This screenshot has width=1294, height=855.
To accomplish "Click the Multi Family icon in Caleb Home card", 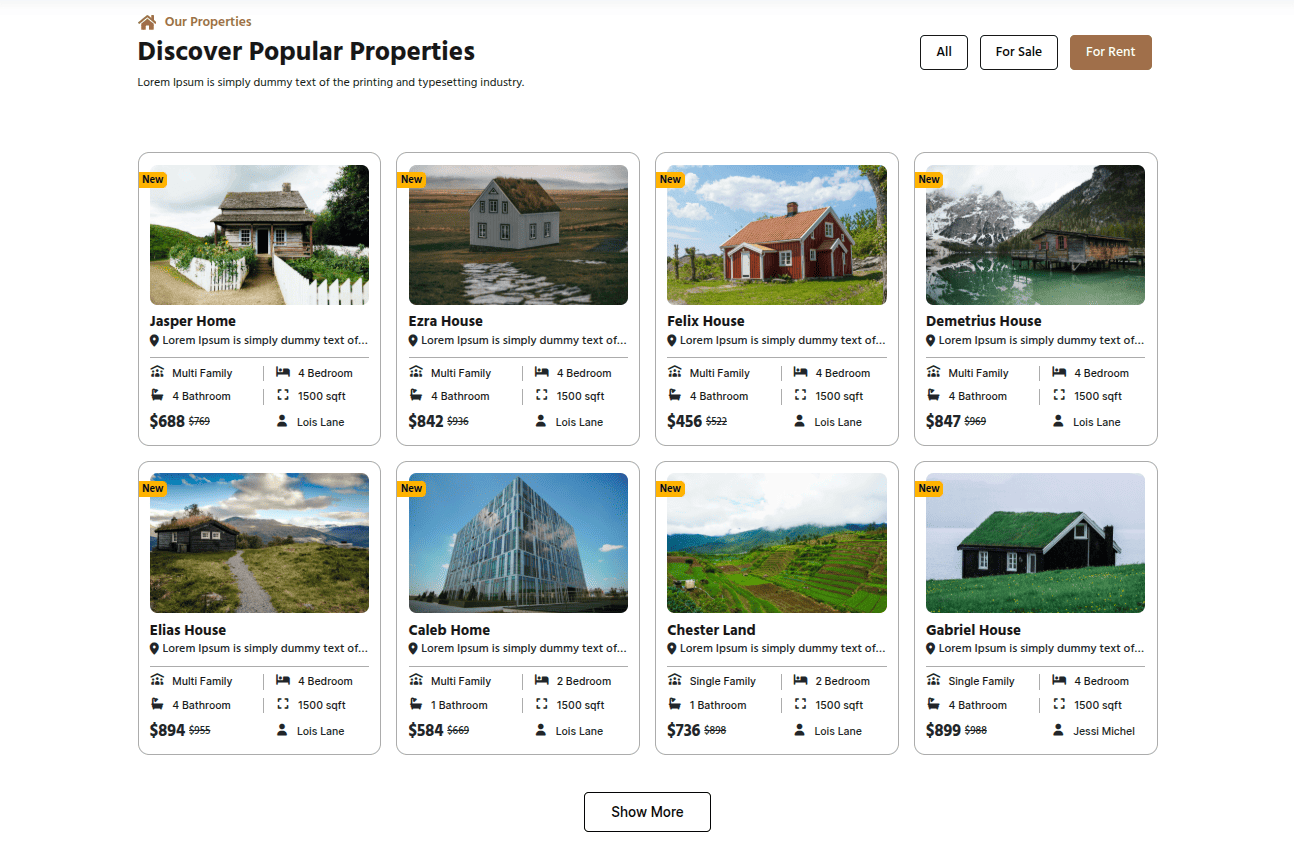I will coord(416,681).
